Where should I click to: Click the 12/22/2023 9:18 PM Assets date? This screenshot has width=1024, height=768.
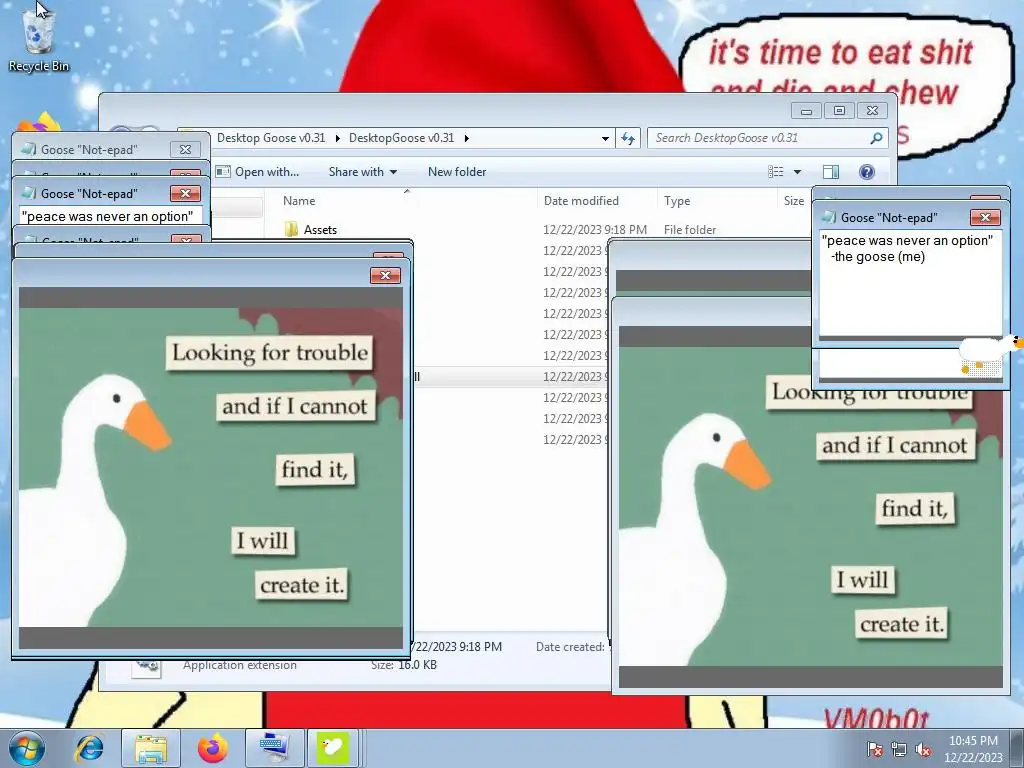(595, 229)
